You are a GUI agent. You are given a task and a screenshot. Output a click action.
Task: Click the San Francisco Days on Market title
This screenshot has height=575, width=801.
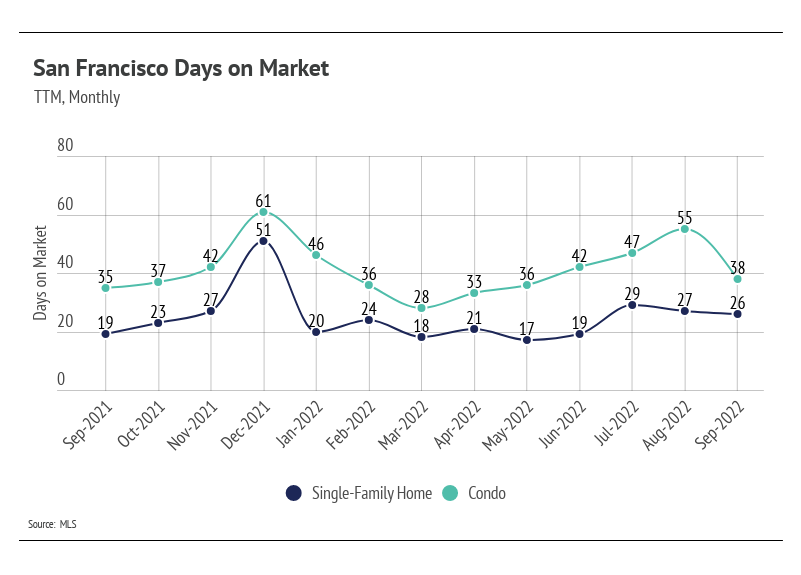coord(181,68)
